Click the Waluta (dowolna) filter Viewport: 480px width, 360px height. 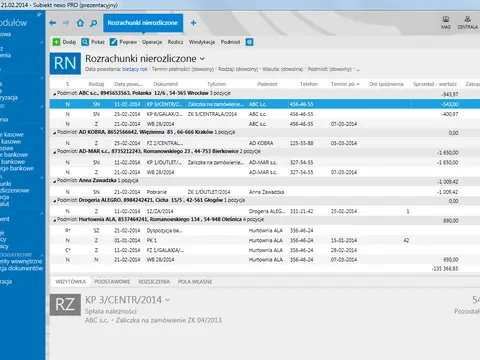coord(283,69)
